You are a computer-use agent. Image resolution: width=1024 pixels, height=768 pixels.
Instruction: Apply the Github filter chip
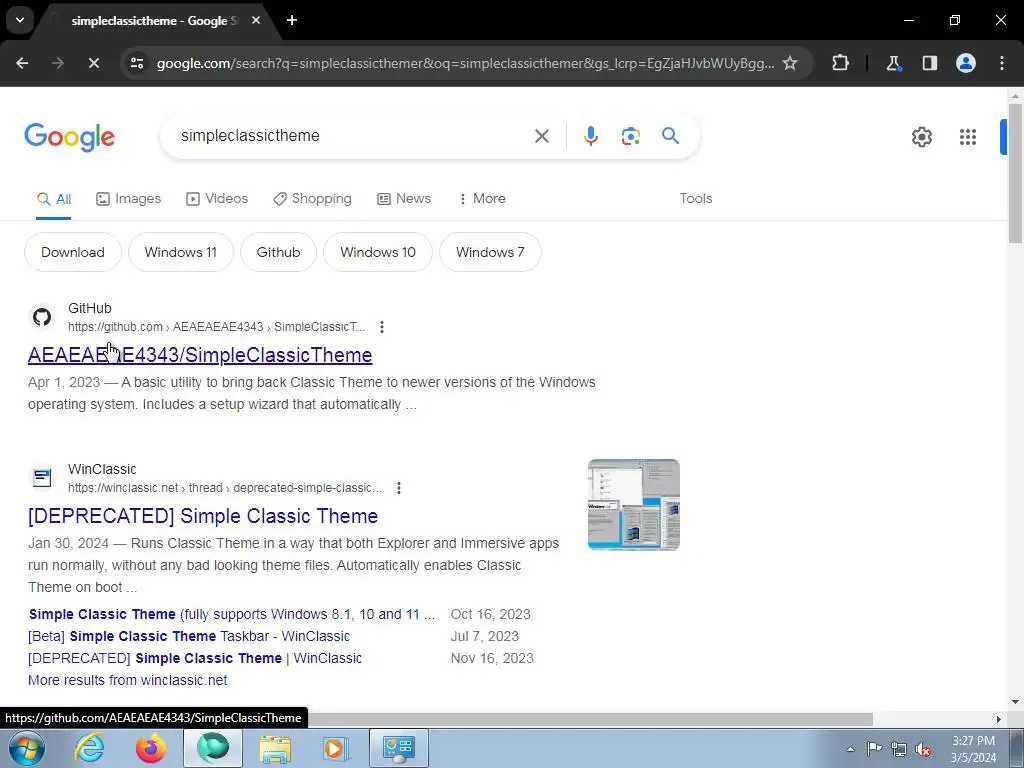click(278, 252)
